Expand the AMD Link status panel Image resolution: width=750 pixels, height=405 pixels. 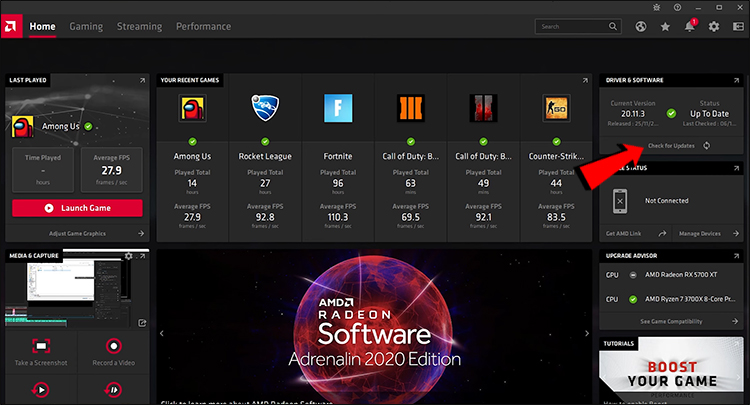(x=737, y=168)
